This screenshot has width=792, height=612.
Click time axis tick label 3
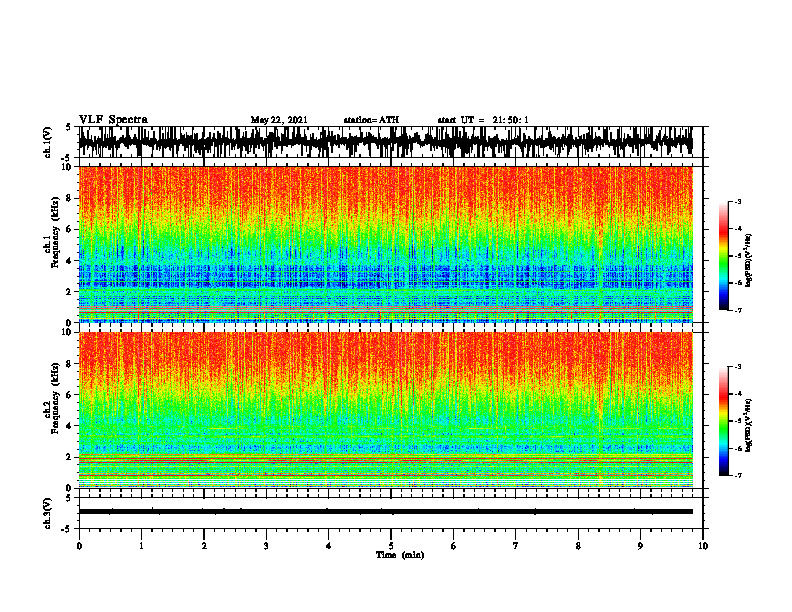(266, 546)
